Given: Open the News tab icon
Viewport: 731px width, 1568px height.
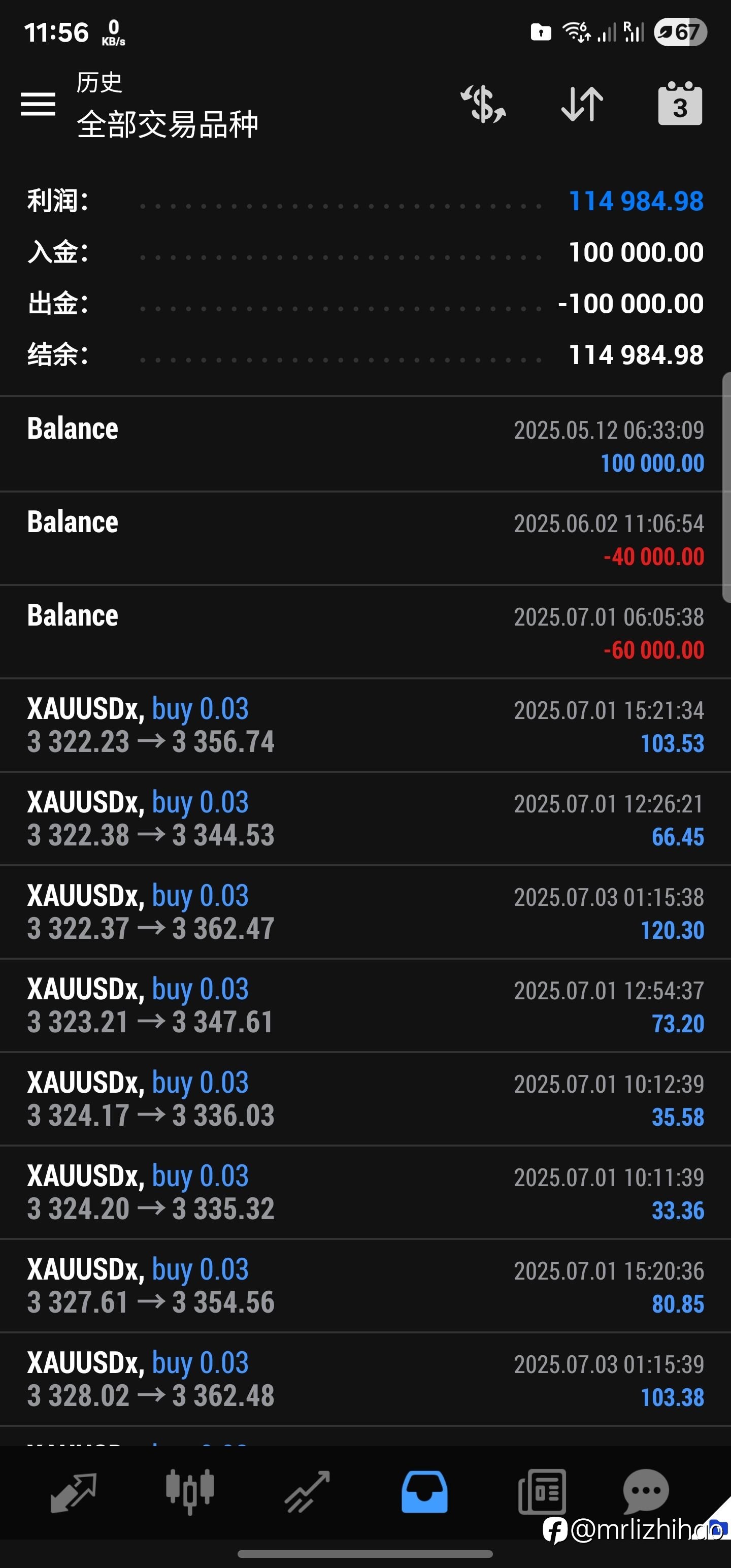Looking at the screenshot, I should [x=542, y=1492].
